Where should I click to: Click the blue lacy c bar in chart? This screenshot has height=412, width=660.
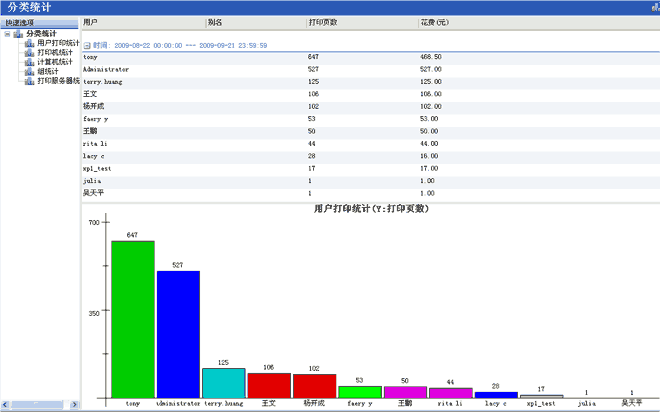[496, 395]
